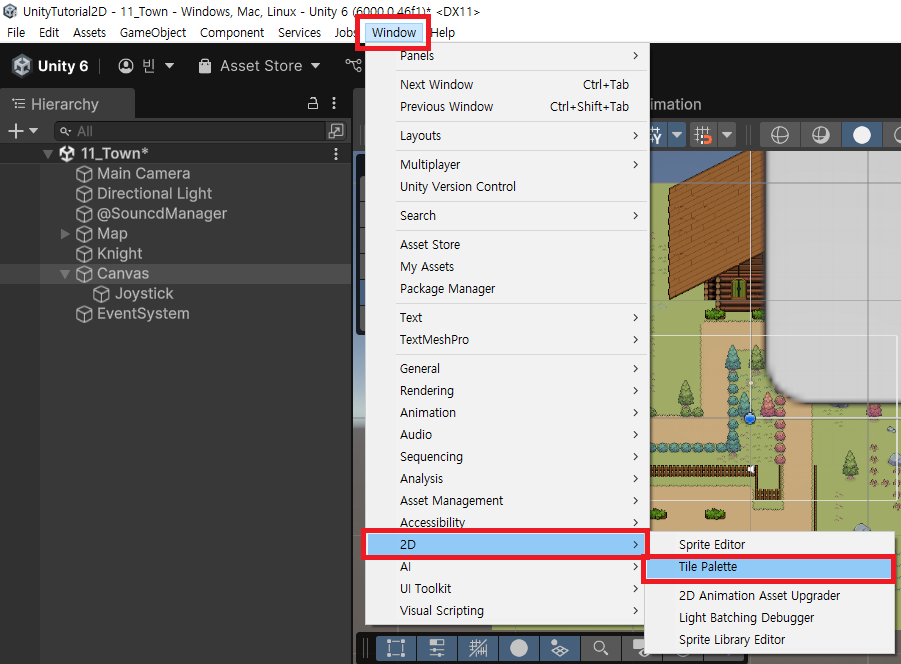Open Hierarchy panel three-dot options
The height and width of the screenshot is (664, 901).
pos(334,103)
